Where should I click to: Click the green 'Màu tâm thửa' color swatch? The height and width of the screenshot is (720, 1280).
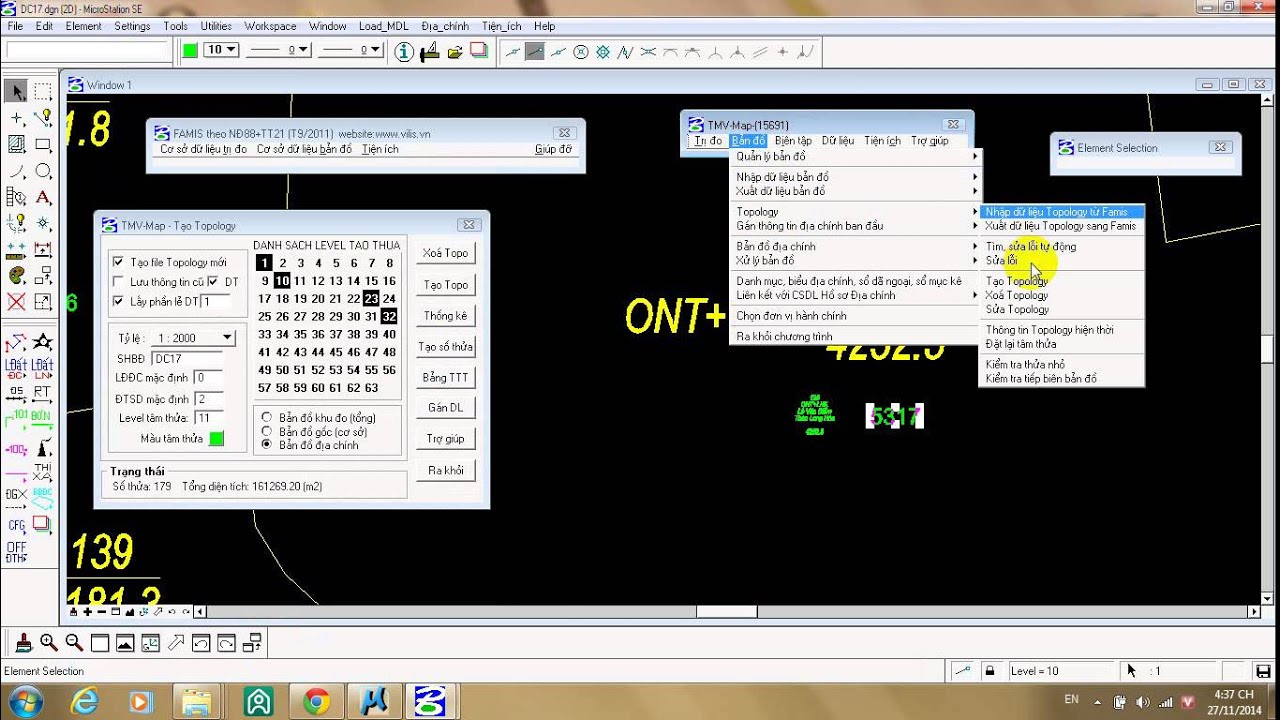pos(216,438)
